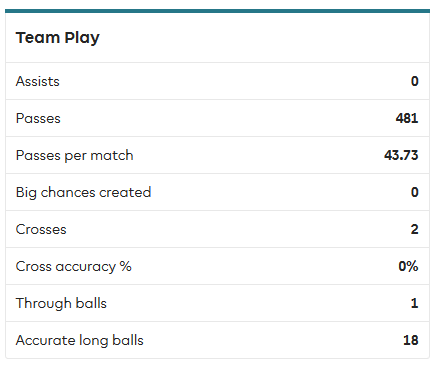Select the Through balls label
Viewport: 439px width, 371px height.
click(61, 304)
